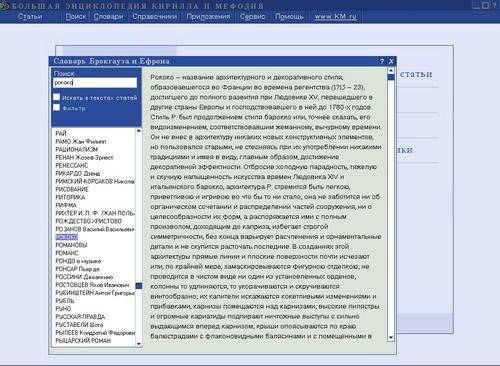
Task: Open the 'Сервис' menu
Action: coord(252,17)
